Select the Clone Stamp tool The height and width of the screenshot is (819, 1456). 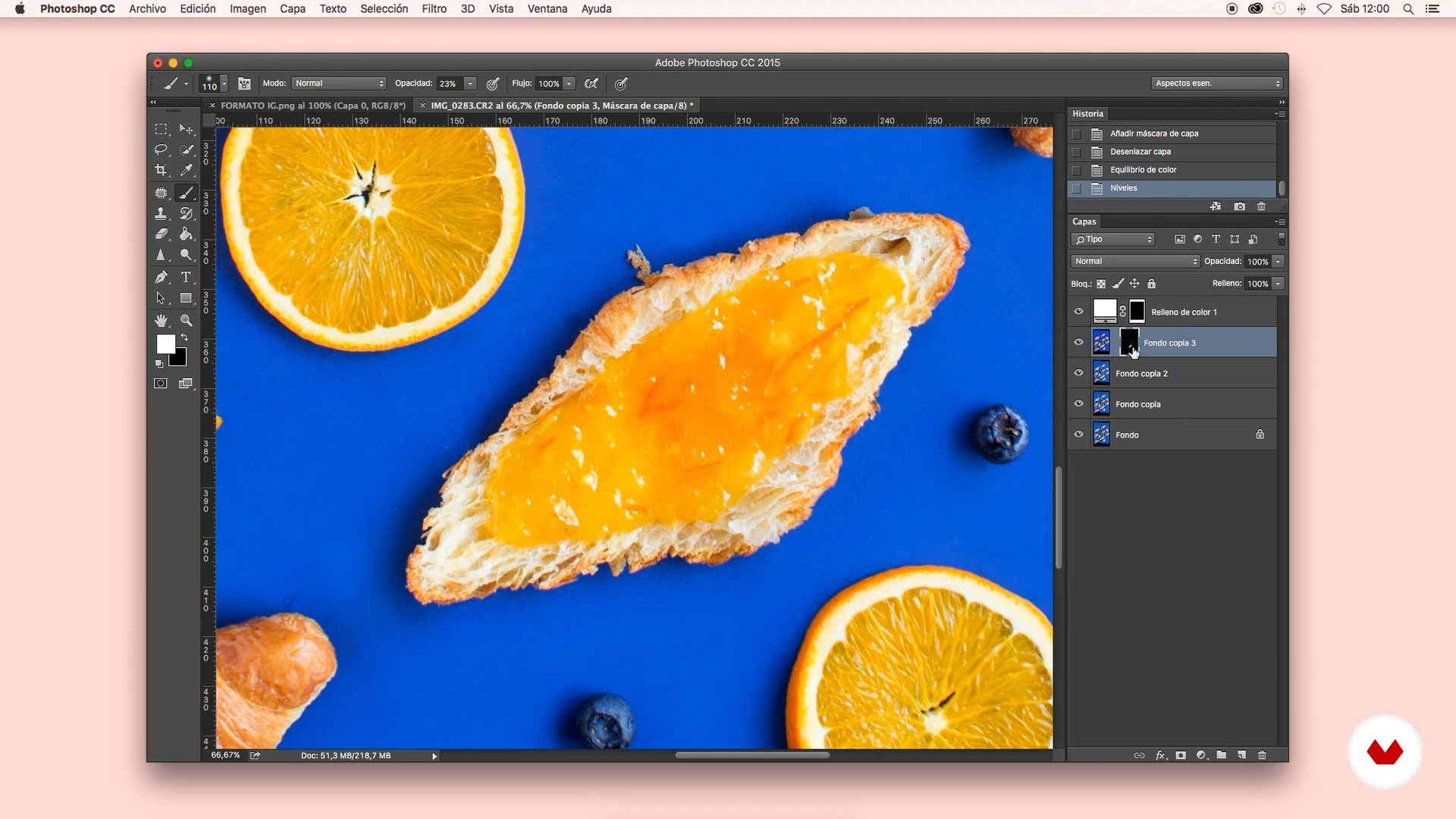point(161,214)
